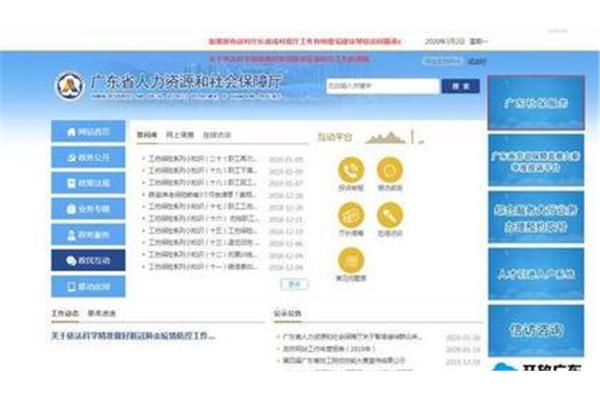Select the dark blue 政民互动 sidebar button

point(88,260)
